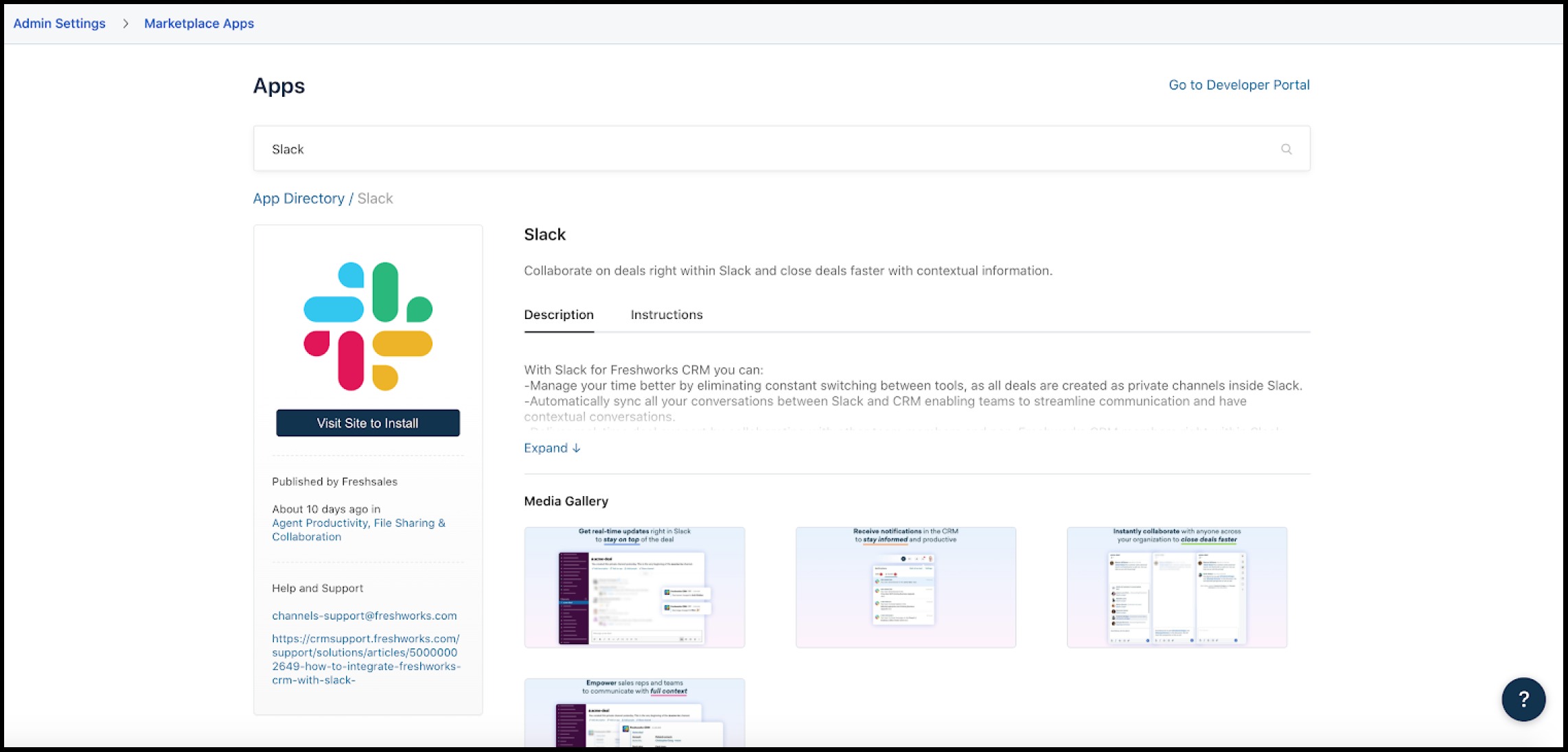Open 'Get real-time updates' gallery image
The height and width of the screenshot is (752, 1568).
click(634, 587)
